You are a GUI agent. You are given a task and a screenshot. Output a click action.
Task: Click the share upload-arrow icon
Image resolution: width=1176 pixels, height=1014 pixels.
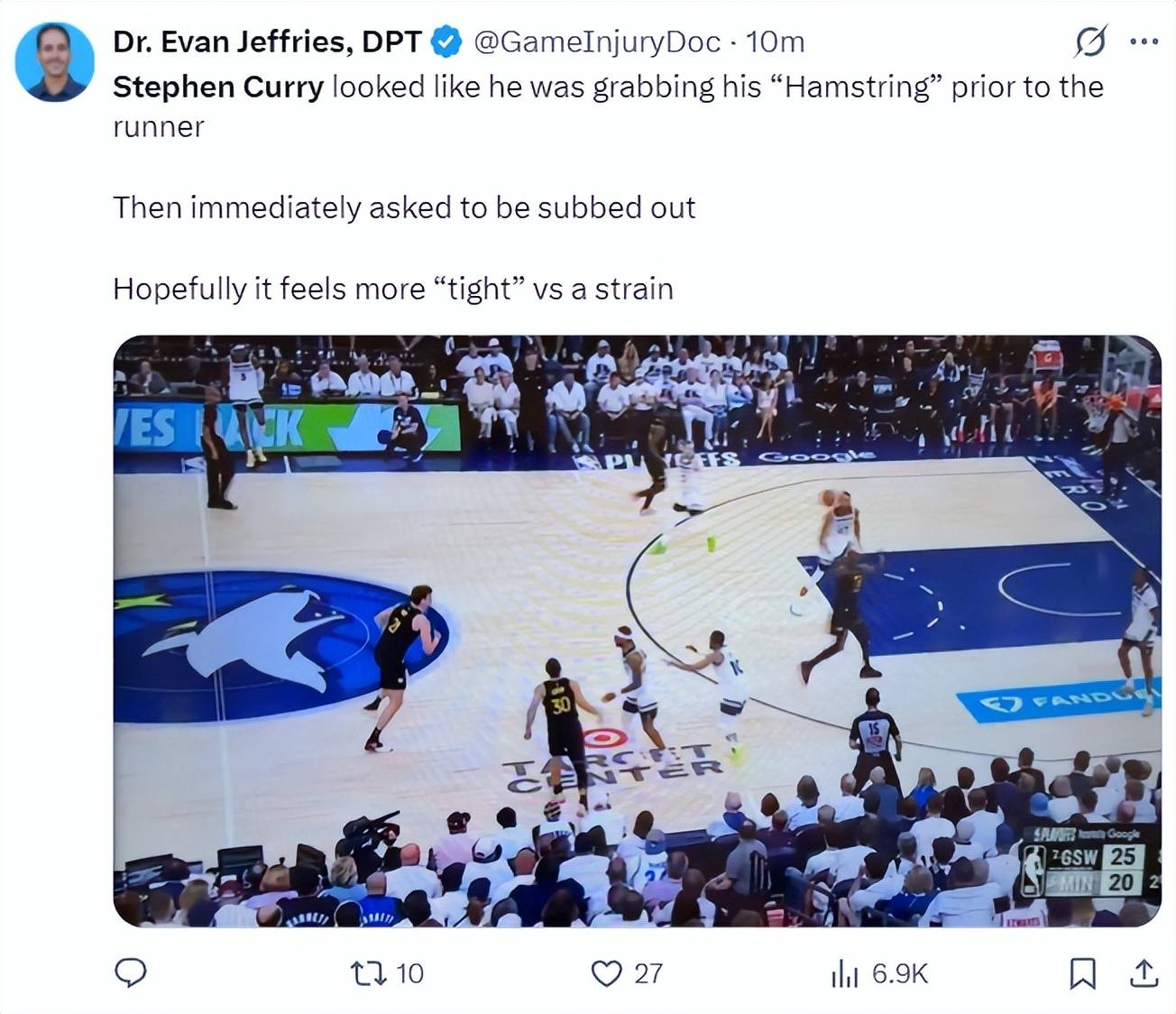(1143, 973)
